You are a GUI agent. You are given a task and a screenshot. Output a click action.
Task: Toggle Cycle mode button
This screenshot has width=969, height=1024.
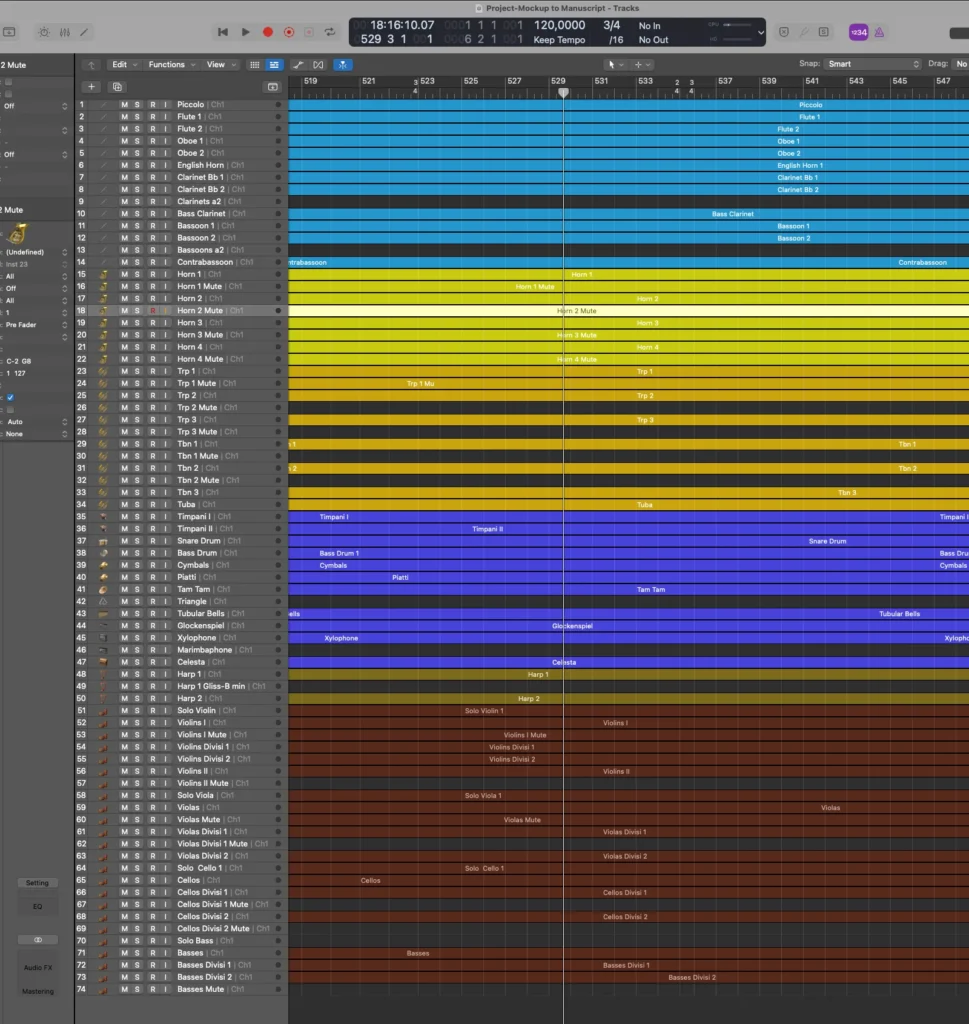(x=330, y=32)
